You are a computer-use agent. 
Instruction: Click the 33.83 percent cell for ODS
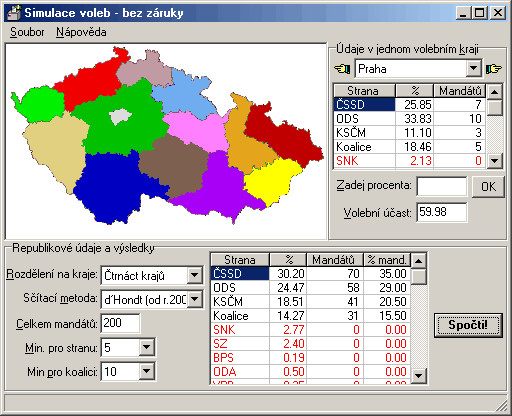coord(414,119)
